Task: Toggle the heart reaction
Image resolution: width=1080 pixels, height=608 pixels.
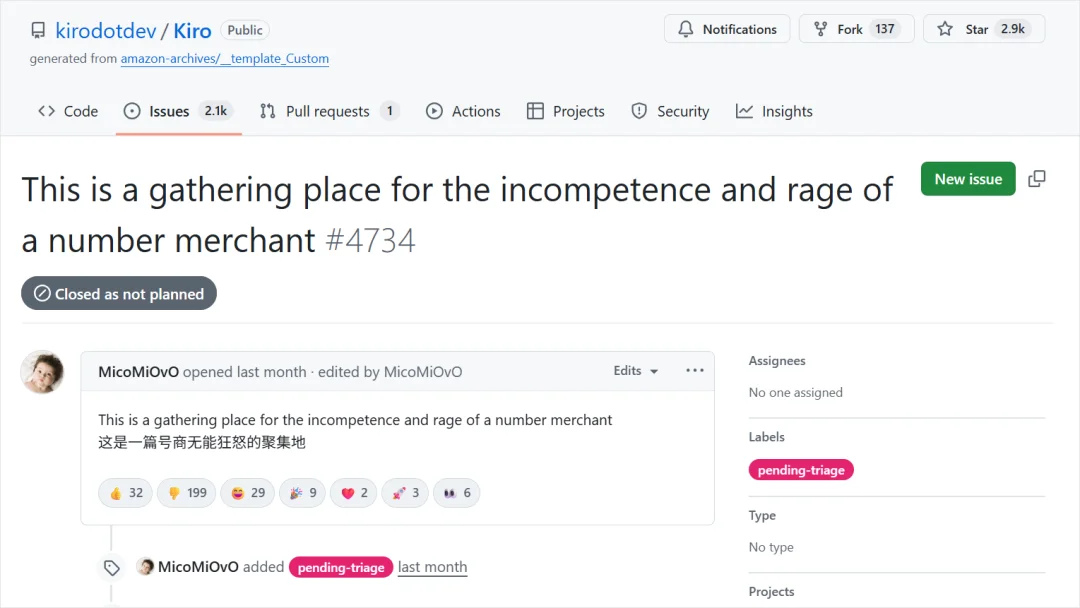Action: (x=355, y=493)
